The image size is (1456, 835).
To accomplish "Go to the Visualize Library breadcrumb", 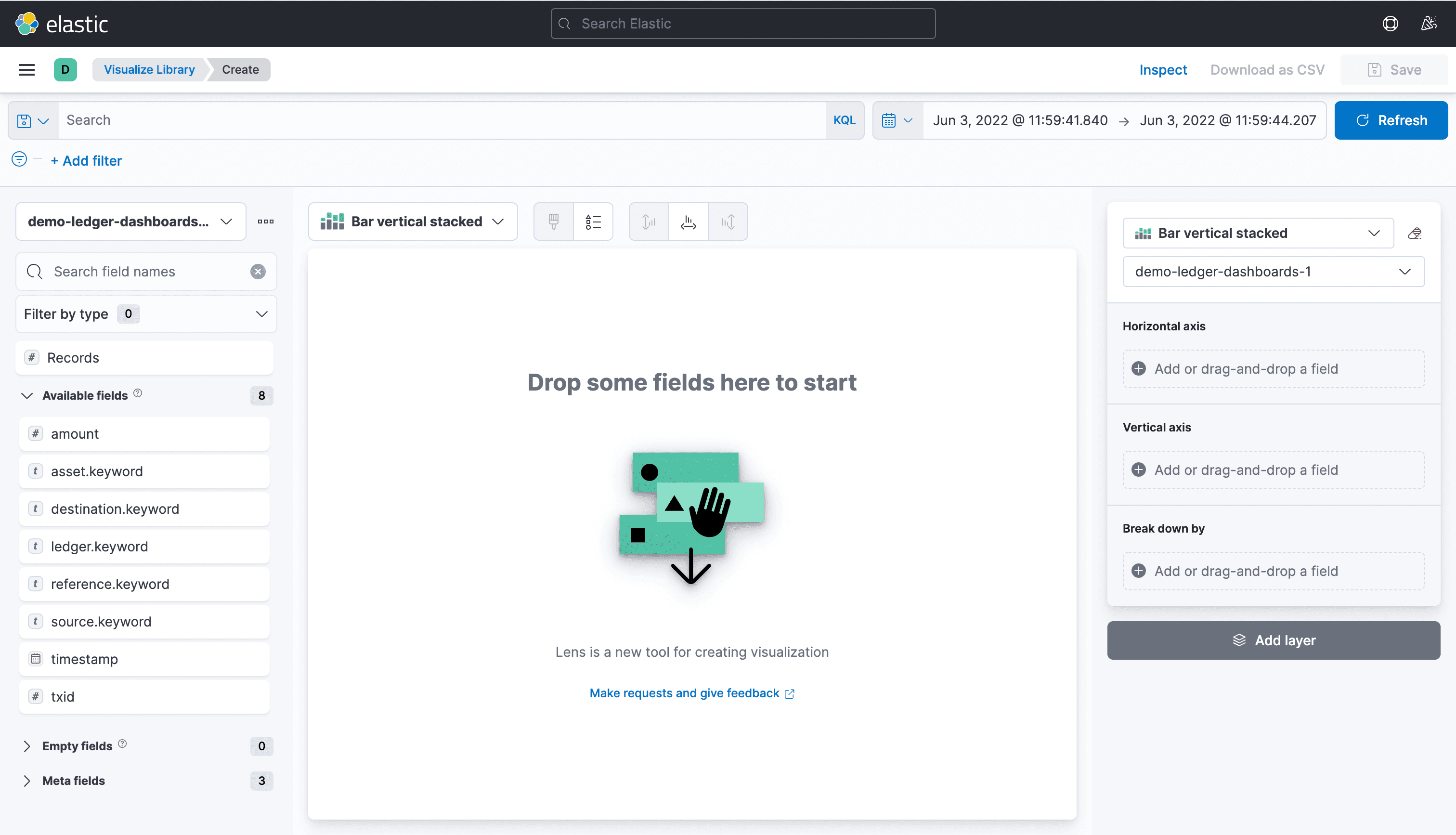I will point(149,69).
